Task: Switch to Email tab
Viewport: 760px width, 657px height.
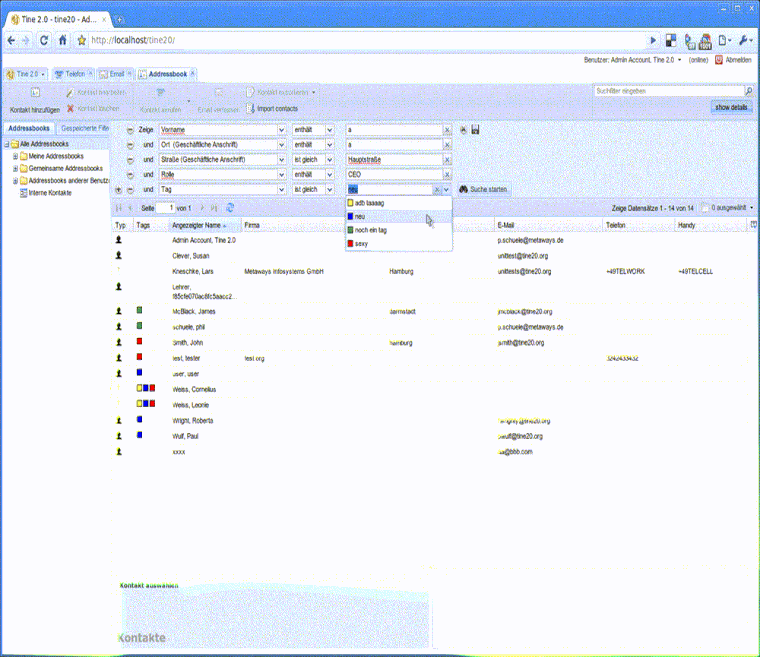Action: pos(115,74)
